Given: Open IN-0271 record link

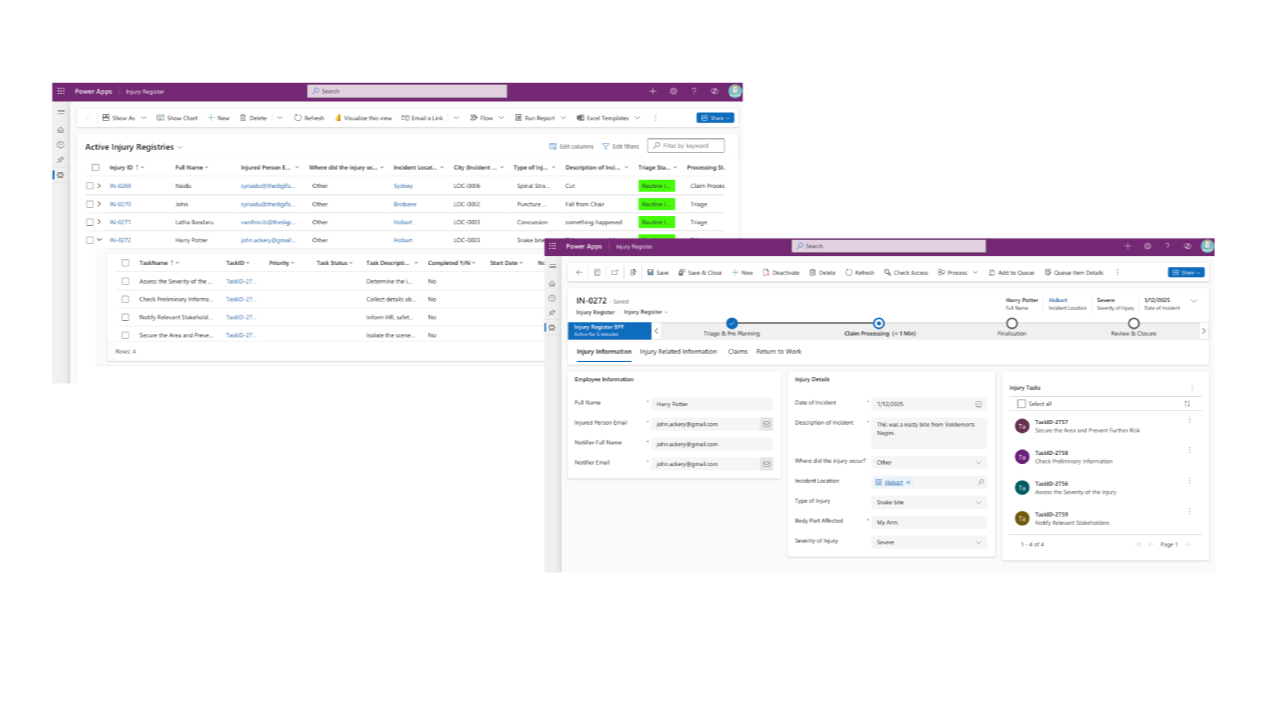Looking at the screenshot, I should [120, 222].
